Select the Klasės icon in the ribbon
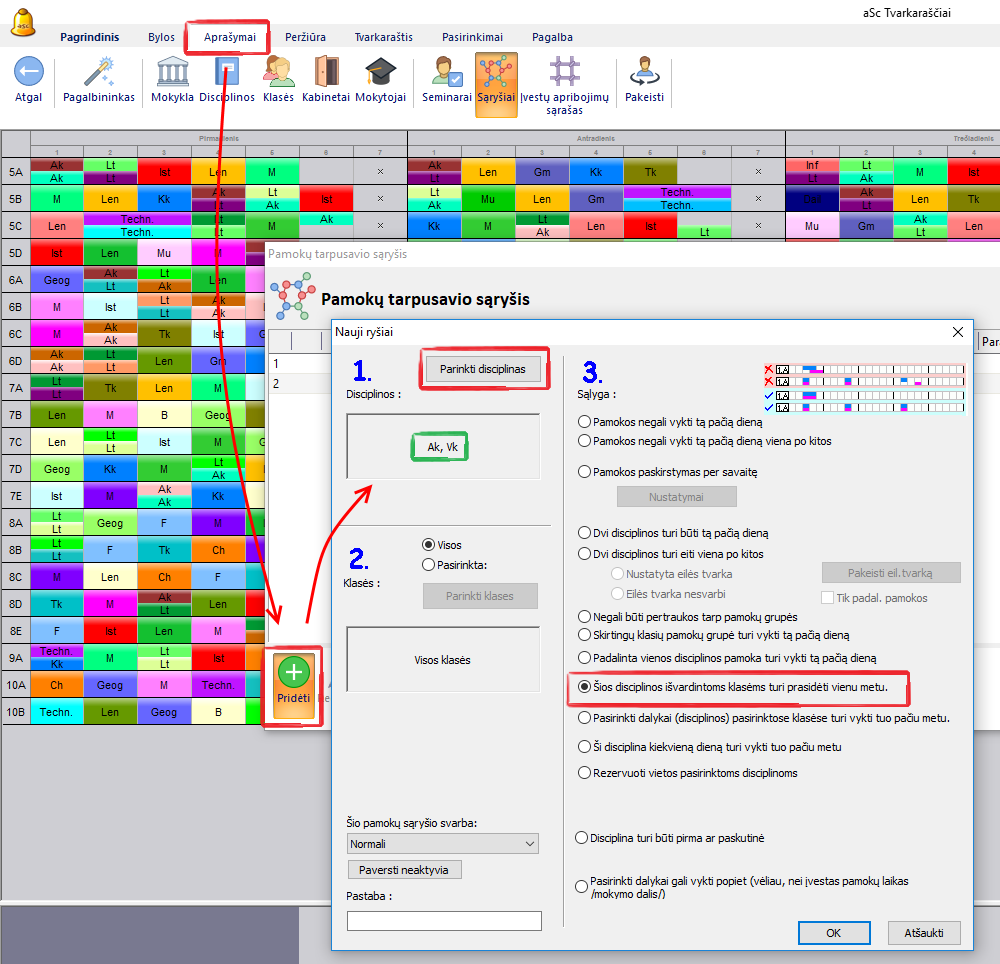The width and height of the screenshot is (1000, 964). click(278, 73)
